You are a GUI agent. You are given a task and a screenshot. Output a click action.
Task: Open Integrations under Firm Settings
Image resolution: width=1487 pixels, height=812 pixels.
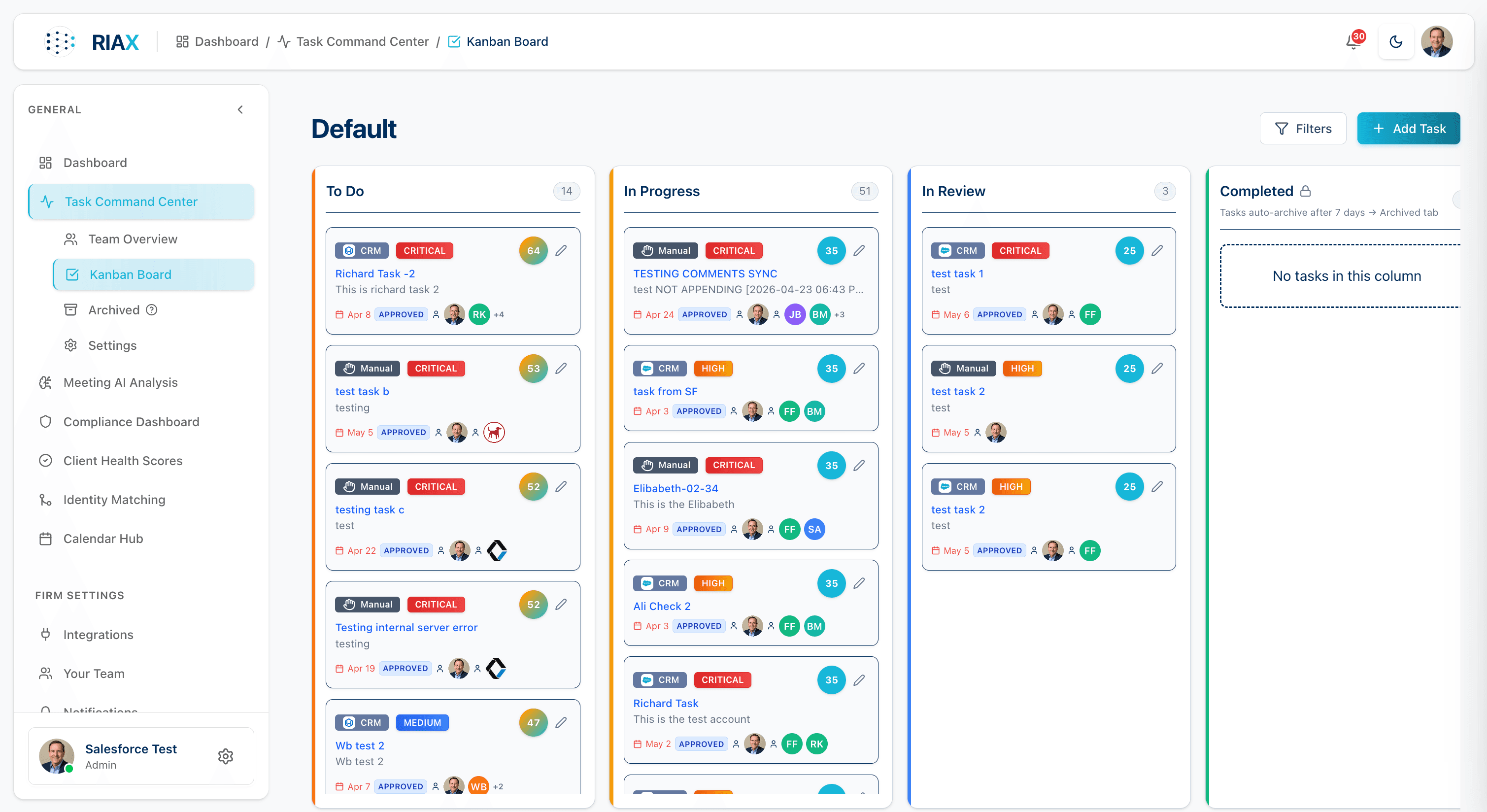(141, 635)
